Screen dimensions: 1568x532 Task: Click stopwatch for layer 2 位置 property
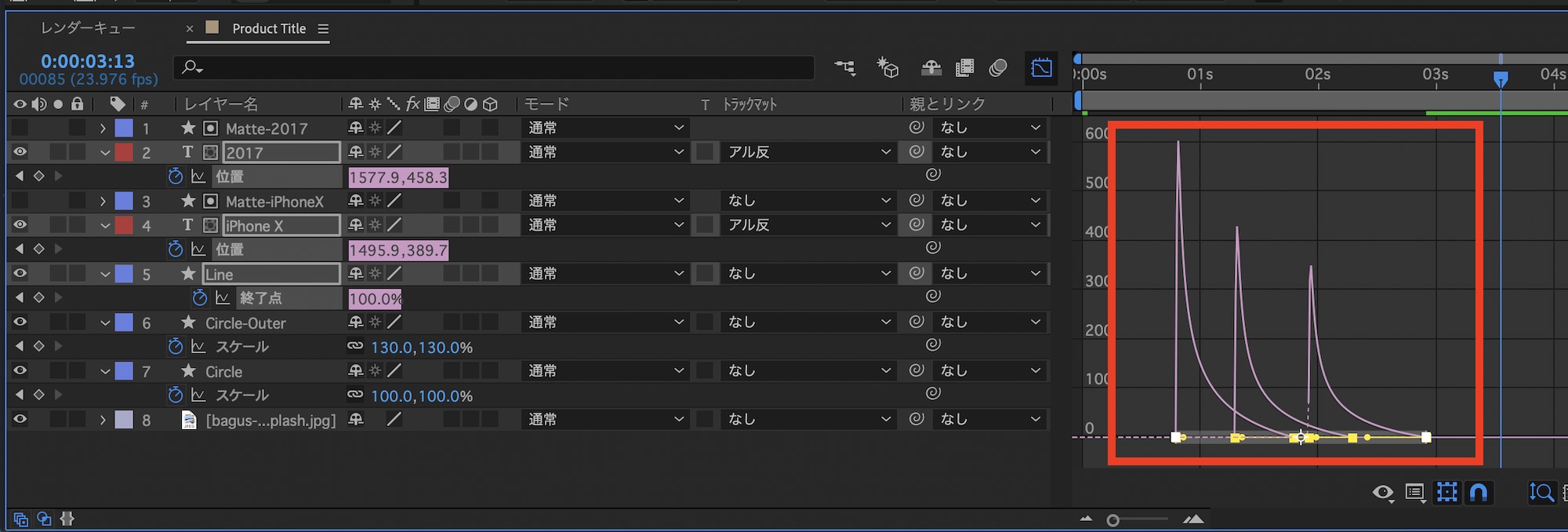[176, 177]
